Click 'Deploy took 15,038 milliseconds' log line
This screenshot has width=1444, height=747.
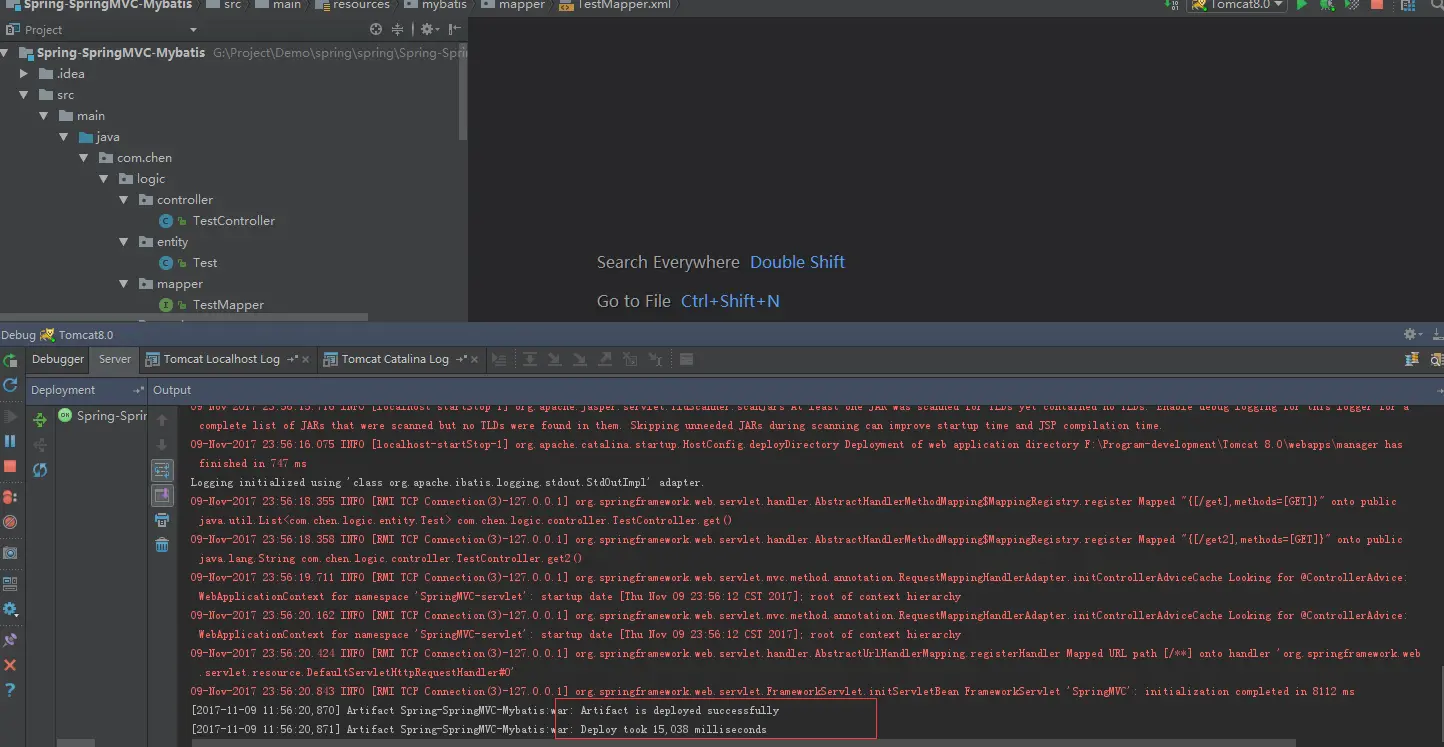(674, 730)
